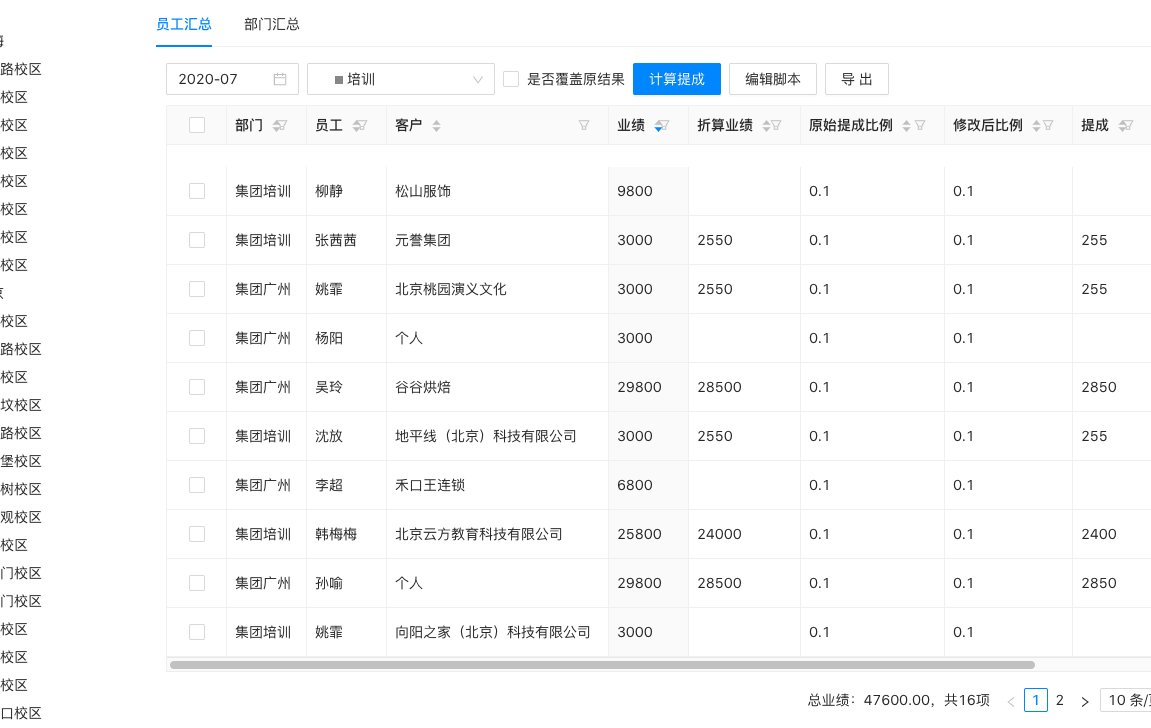Go to page 2 in pagination
This screenshot has width=1151, height=728.
tap(1060, 700)
